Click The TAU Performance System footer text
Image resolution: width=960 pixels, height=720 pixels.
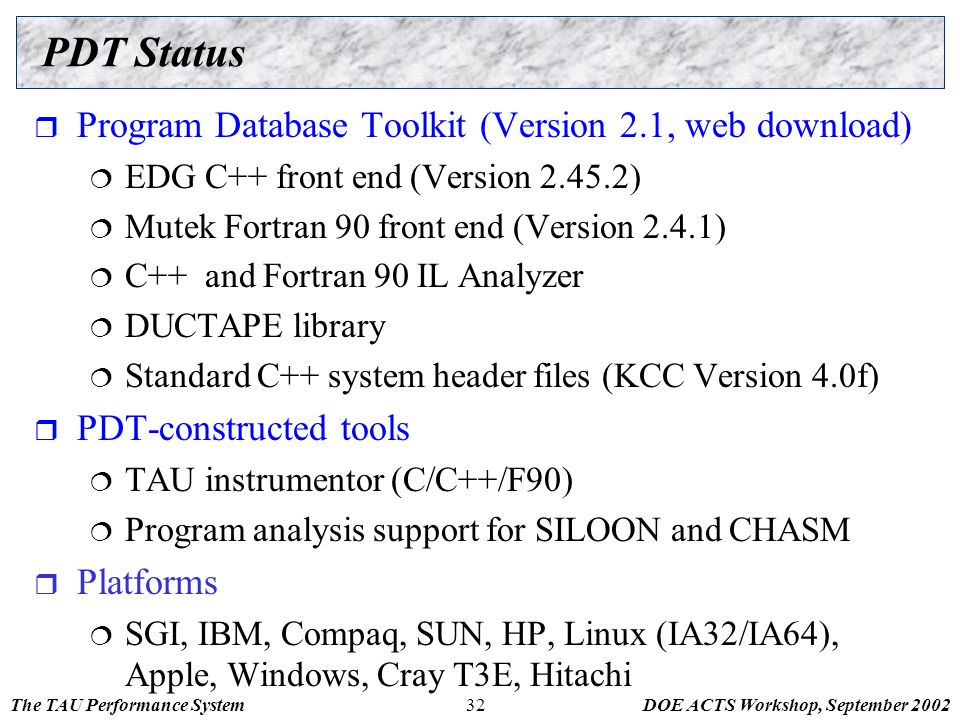coord(128,705)
